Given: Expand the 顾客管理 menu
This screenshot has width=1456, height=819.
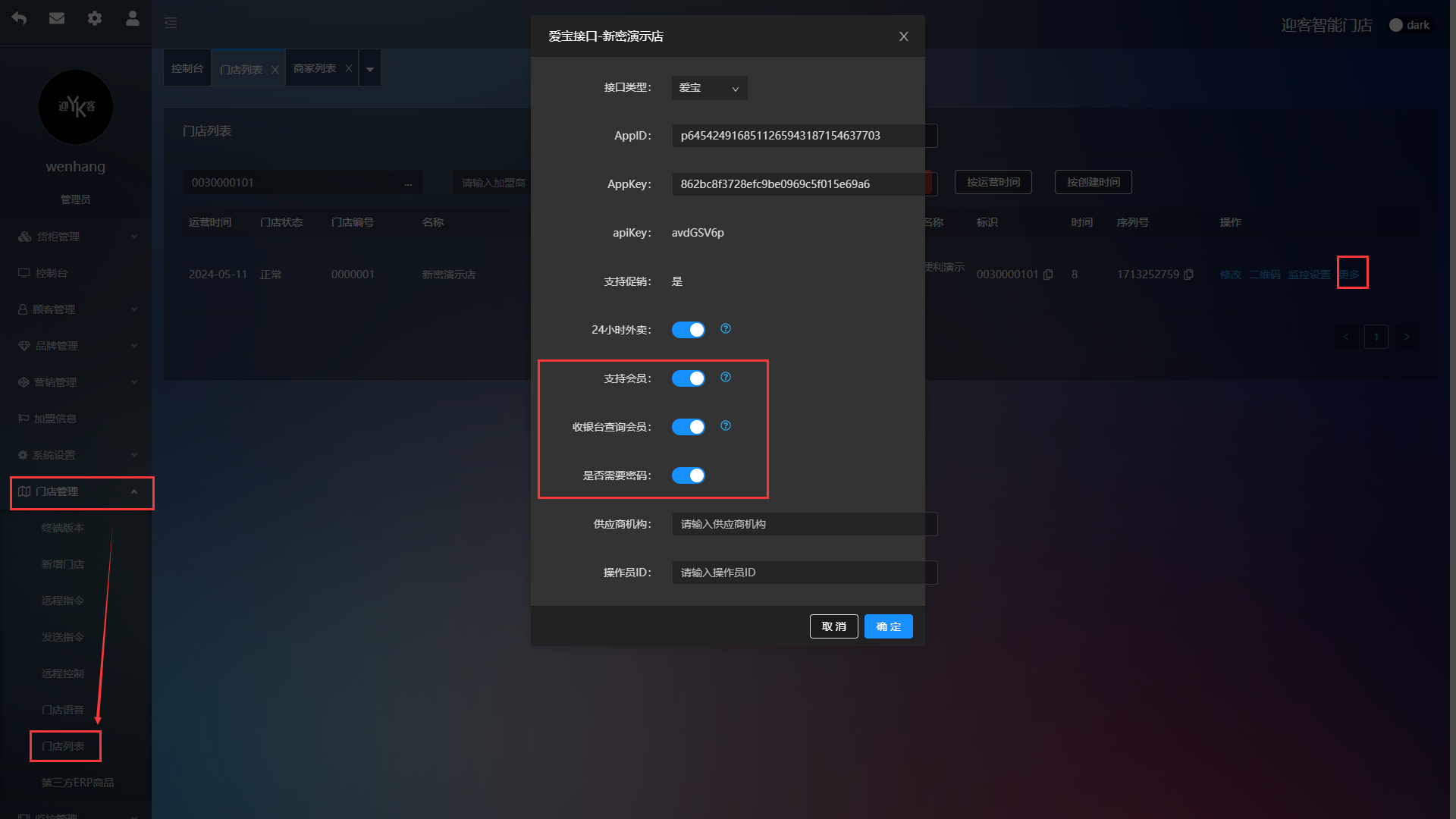Looking at the screenshot, I should click(x=76, y=309).
